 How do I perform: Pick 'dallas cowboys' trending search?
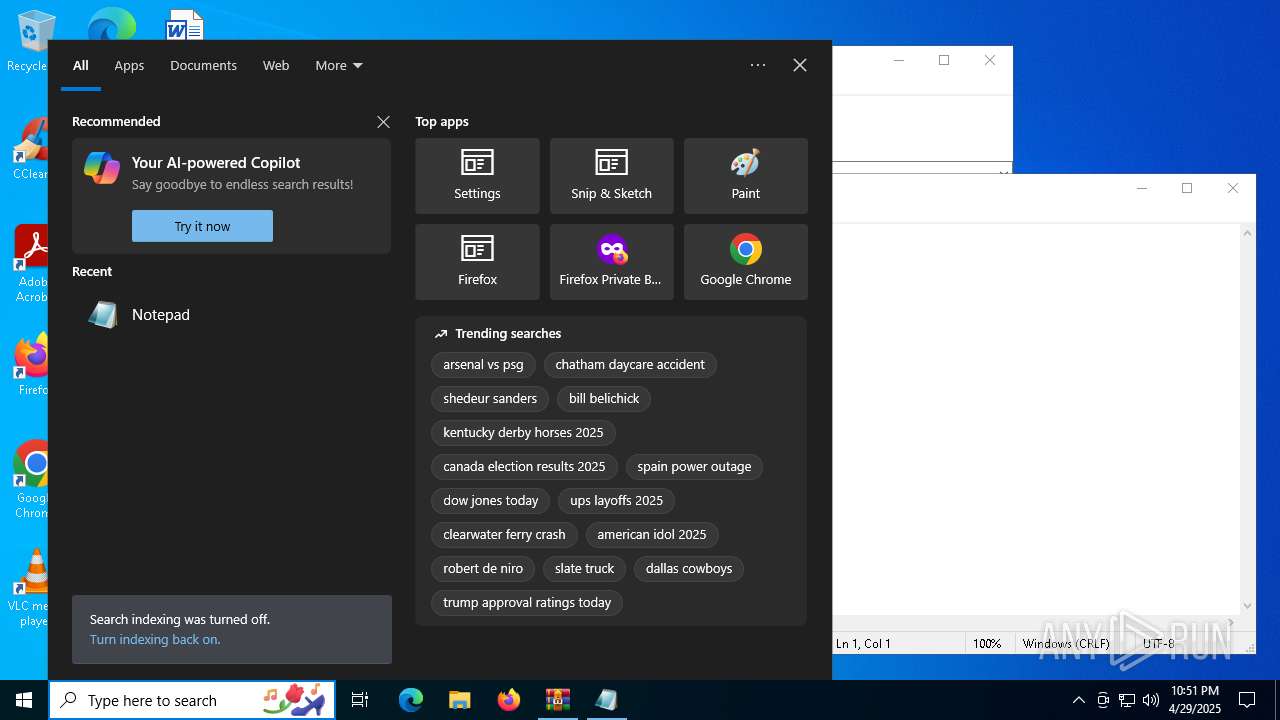click(x=689, y=569)
